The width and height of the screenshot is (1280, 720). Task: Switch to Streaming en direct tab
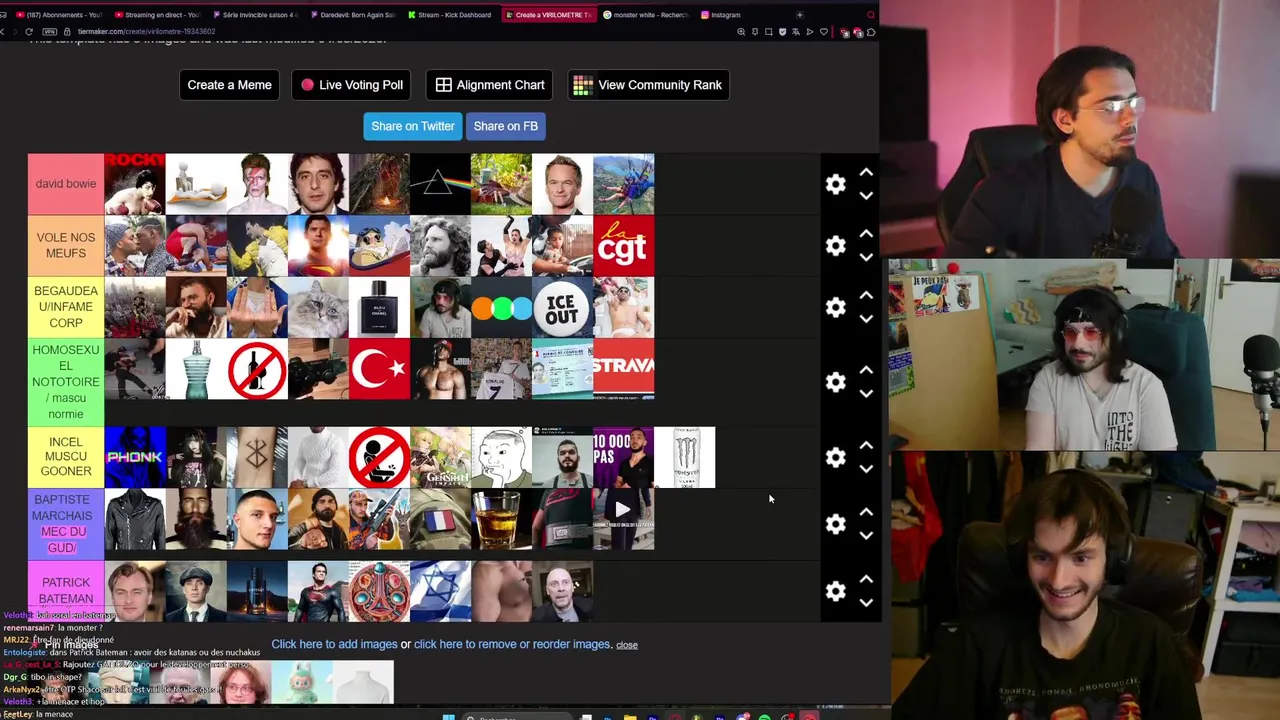pyautogui.click(x=157, y=15)
